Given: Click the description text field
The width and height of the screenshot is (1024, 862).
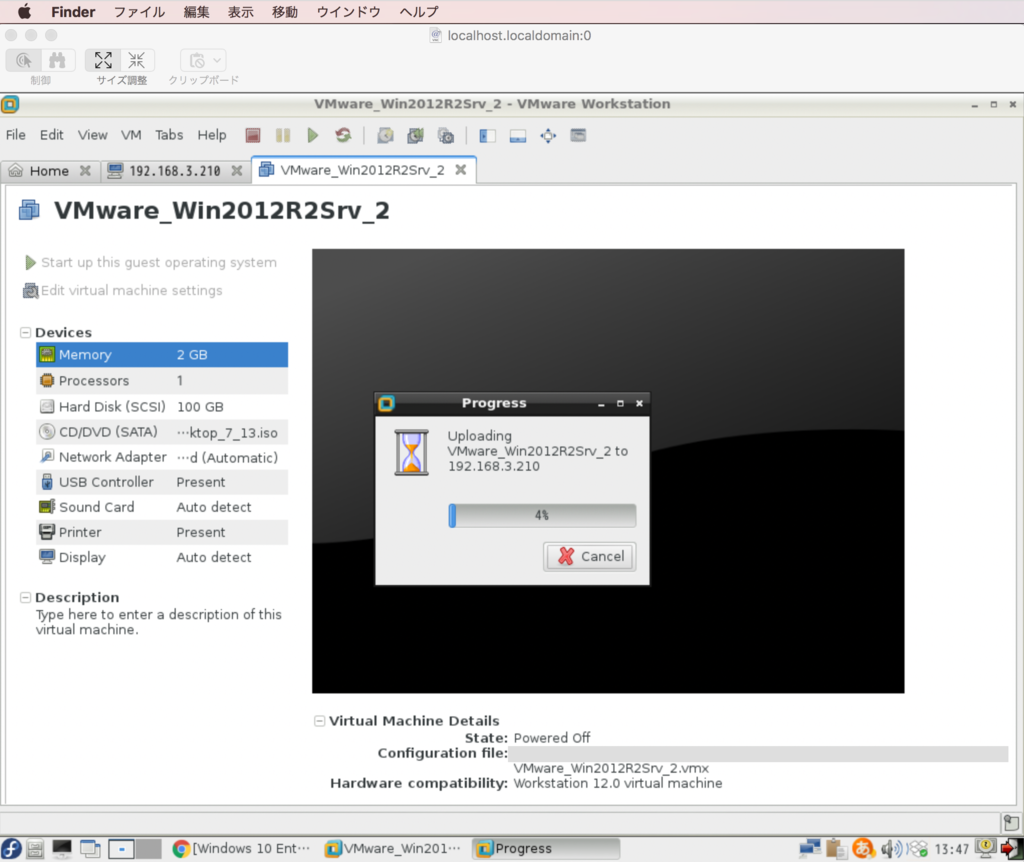Looking at the screenshot, I should pos(159,622).
